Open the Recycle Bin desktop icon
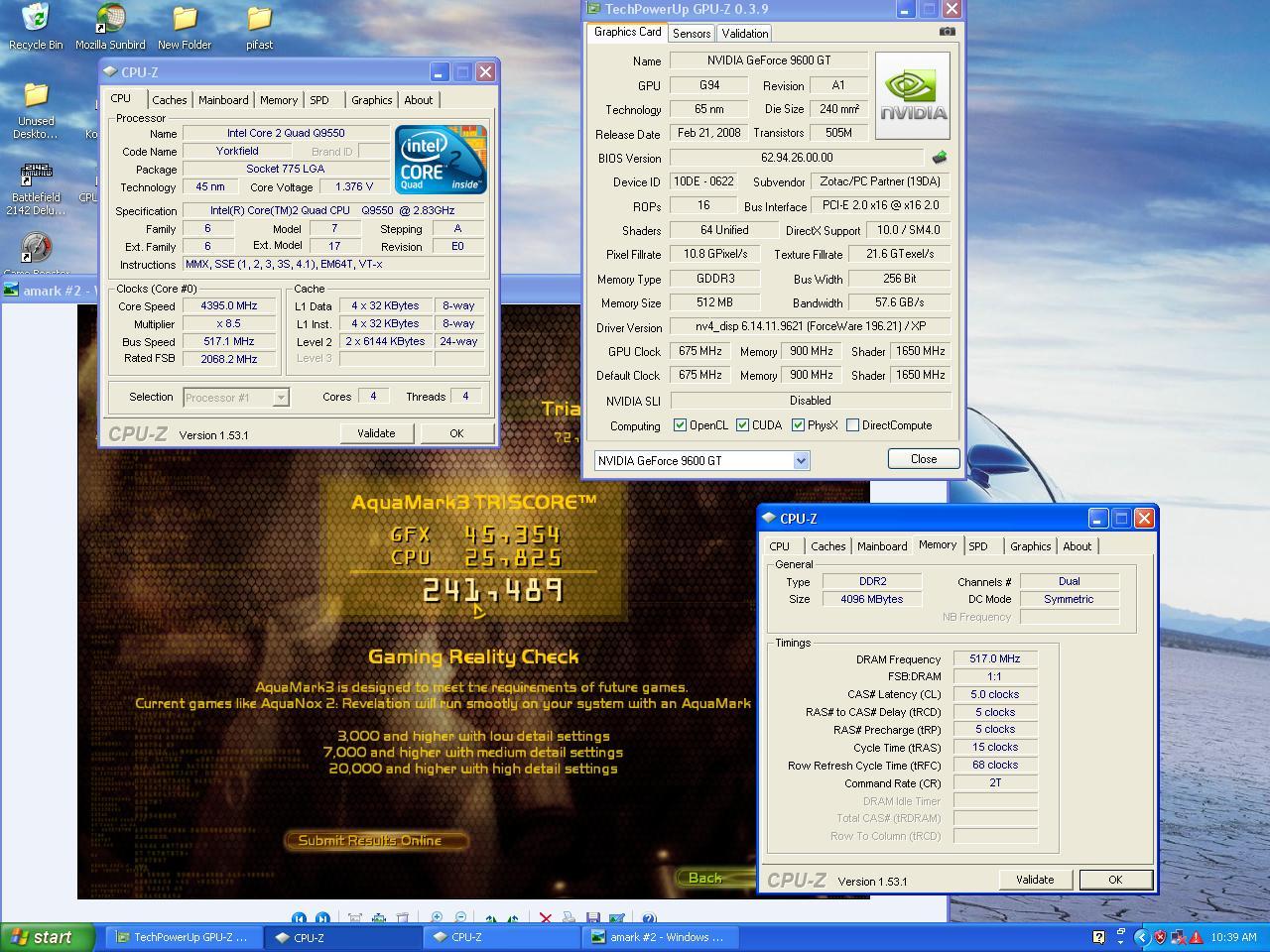 [x=36, y=27]
